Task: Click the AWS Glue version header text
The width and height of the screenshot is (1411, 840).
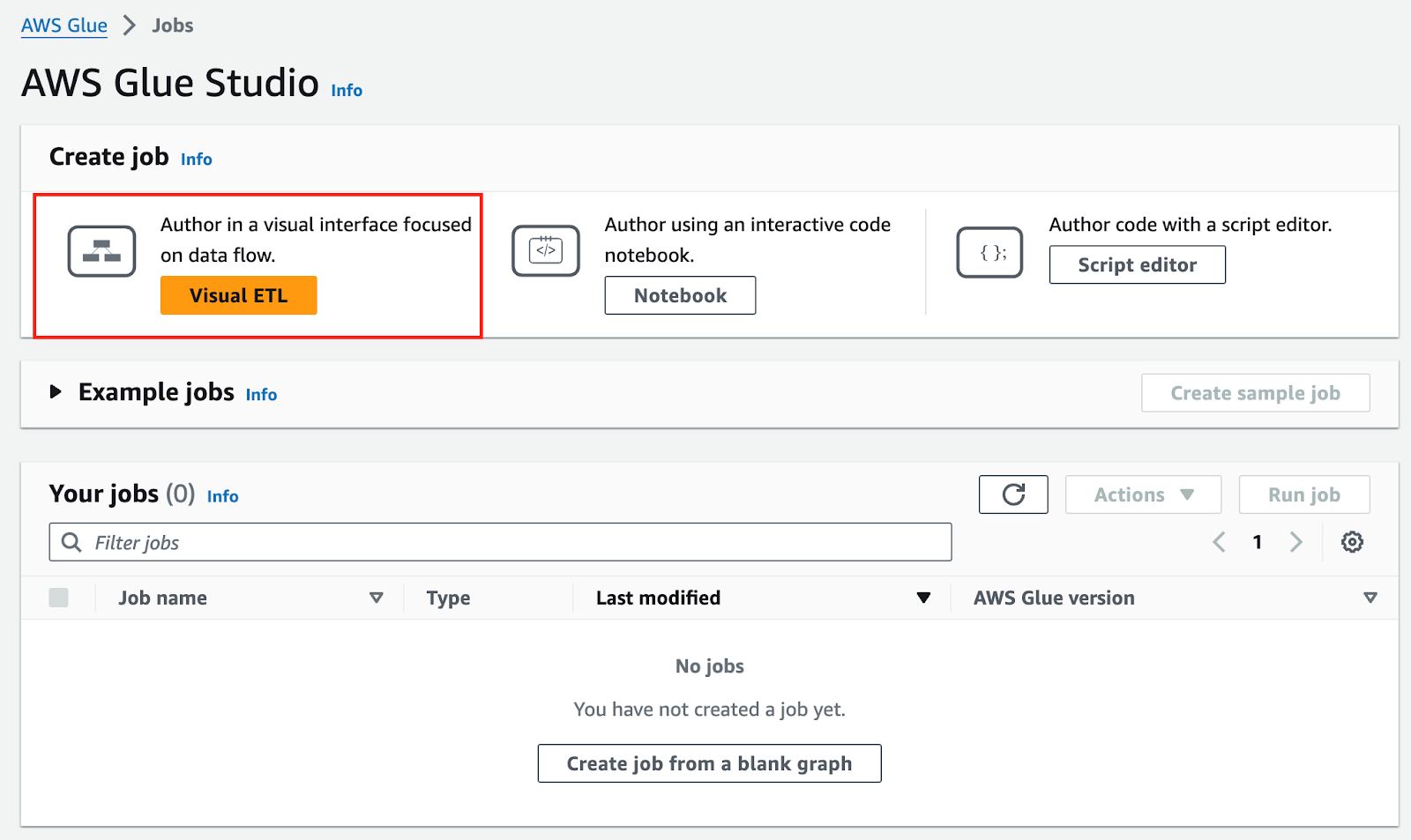Action: pos(1054,598)
